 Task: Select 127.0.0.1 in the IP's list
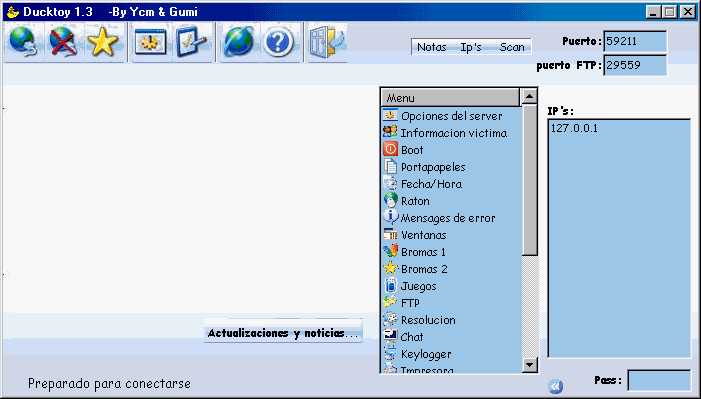(x=574, y=128)
